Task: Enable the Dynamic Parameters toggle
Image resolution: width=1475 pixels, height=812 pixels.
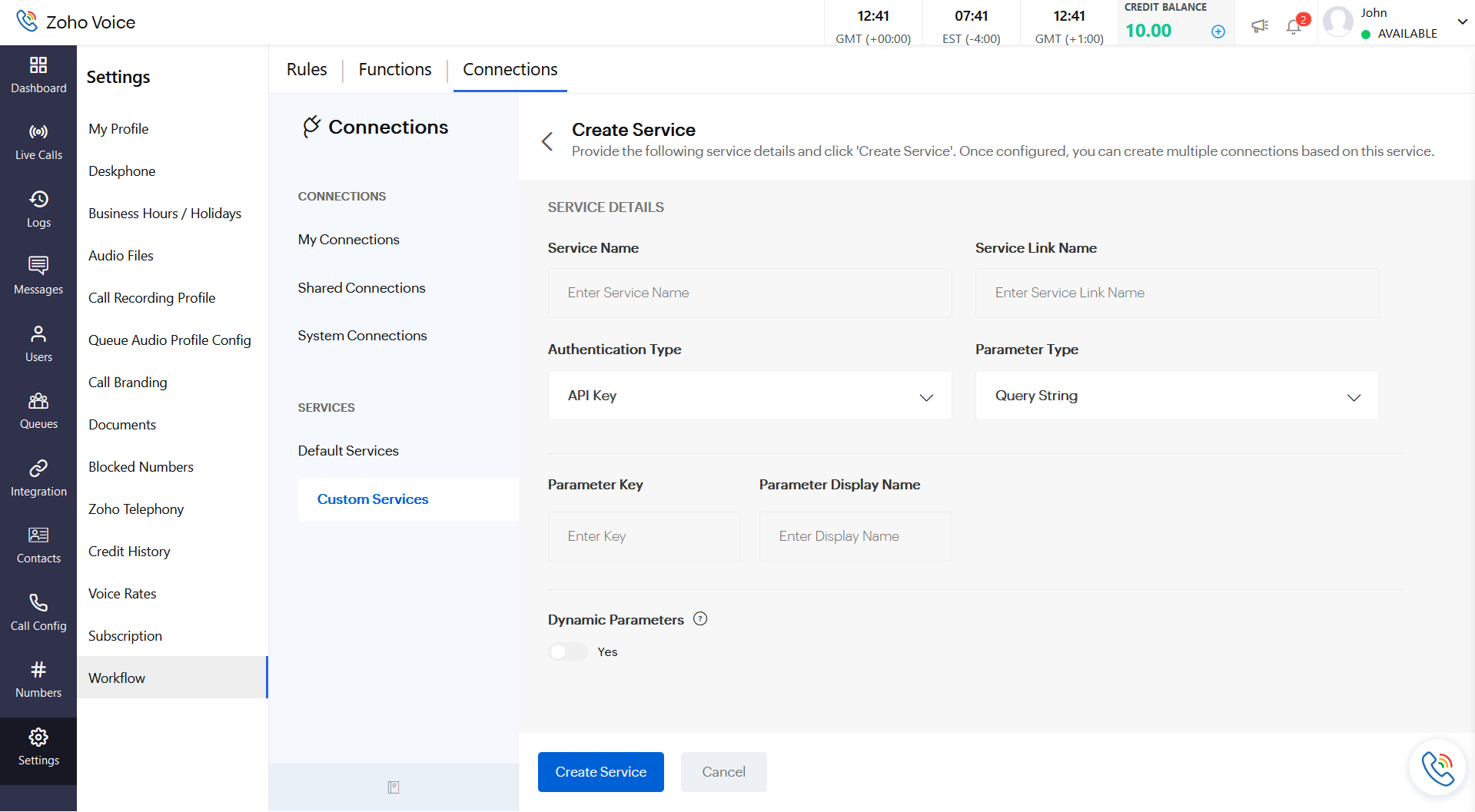Action: (x=568, y=652)
